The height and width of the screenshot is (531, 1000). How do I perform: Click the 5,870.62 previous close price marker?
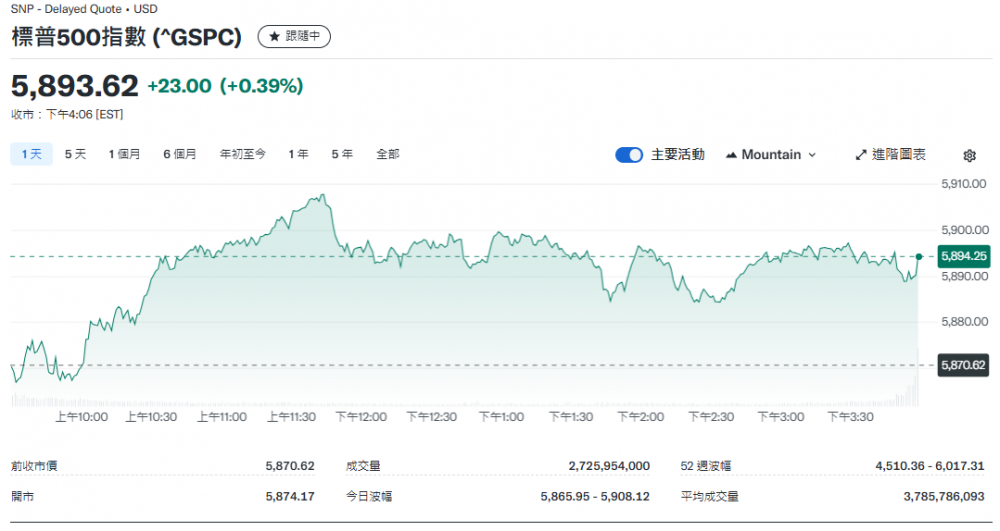click(963, 365)
